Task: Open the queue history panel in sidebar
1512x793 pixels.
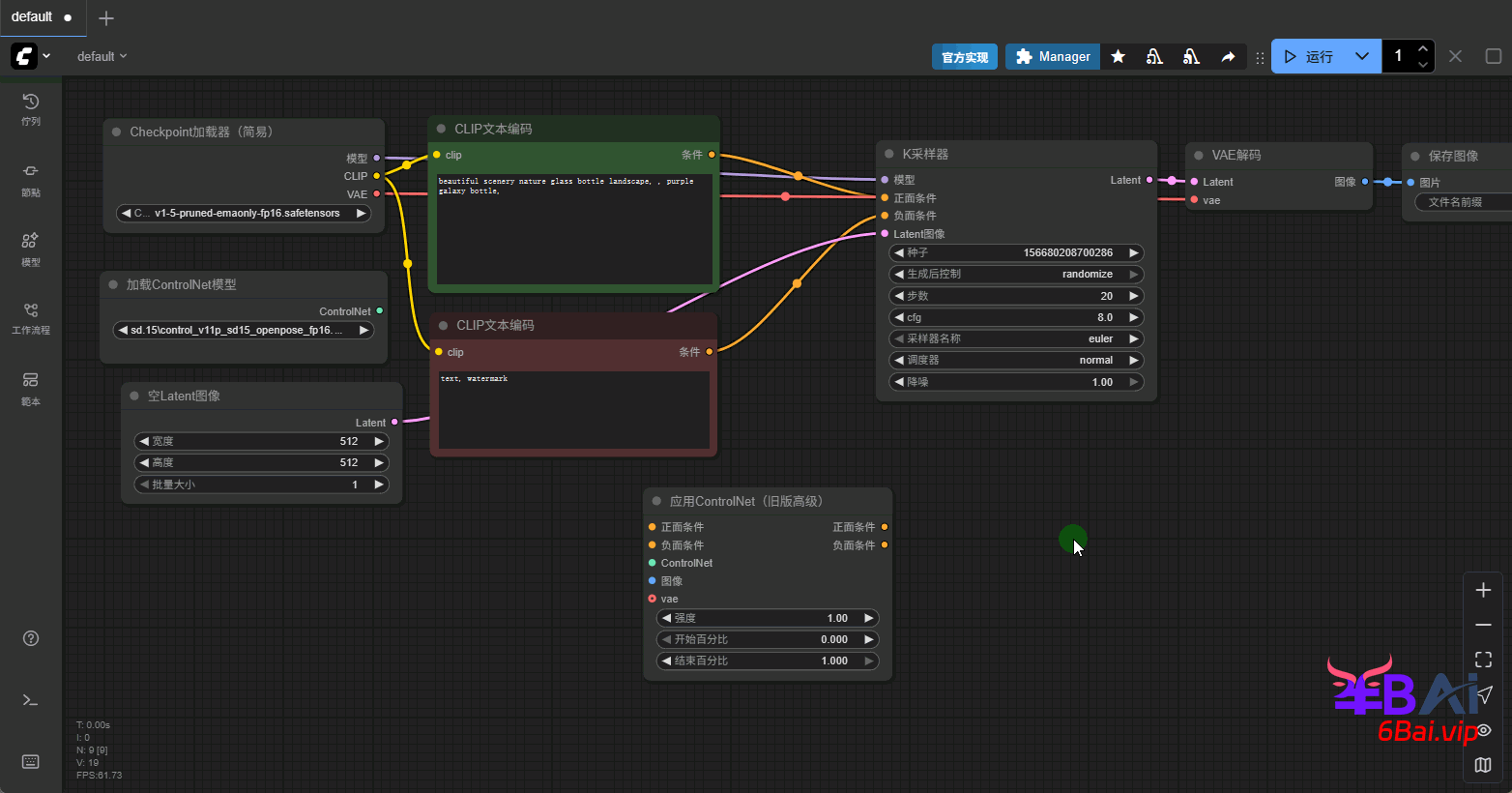Action: tap(31, 108)
